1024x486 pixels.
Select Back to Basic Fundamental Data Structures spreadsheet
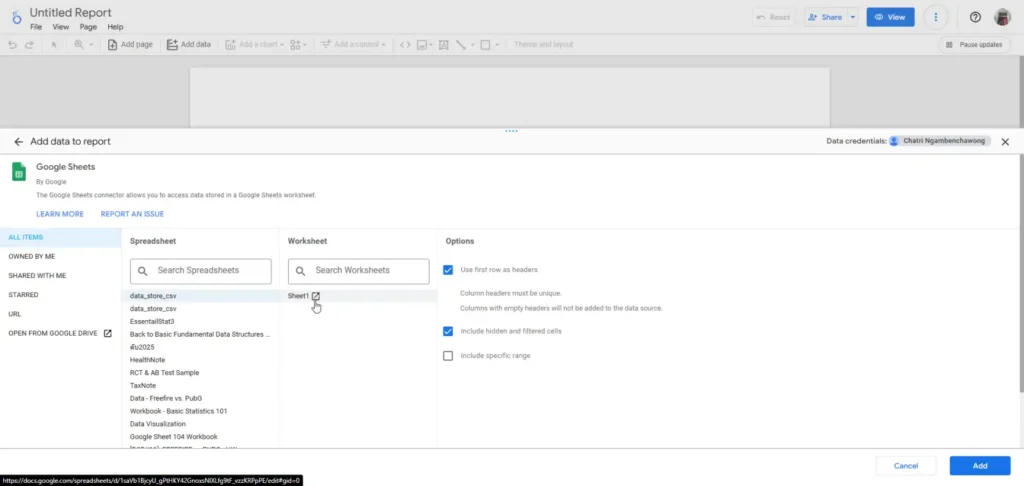point(200,334)
